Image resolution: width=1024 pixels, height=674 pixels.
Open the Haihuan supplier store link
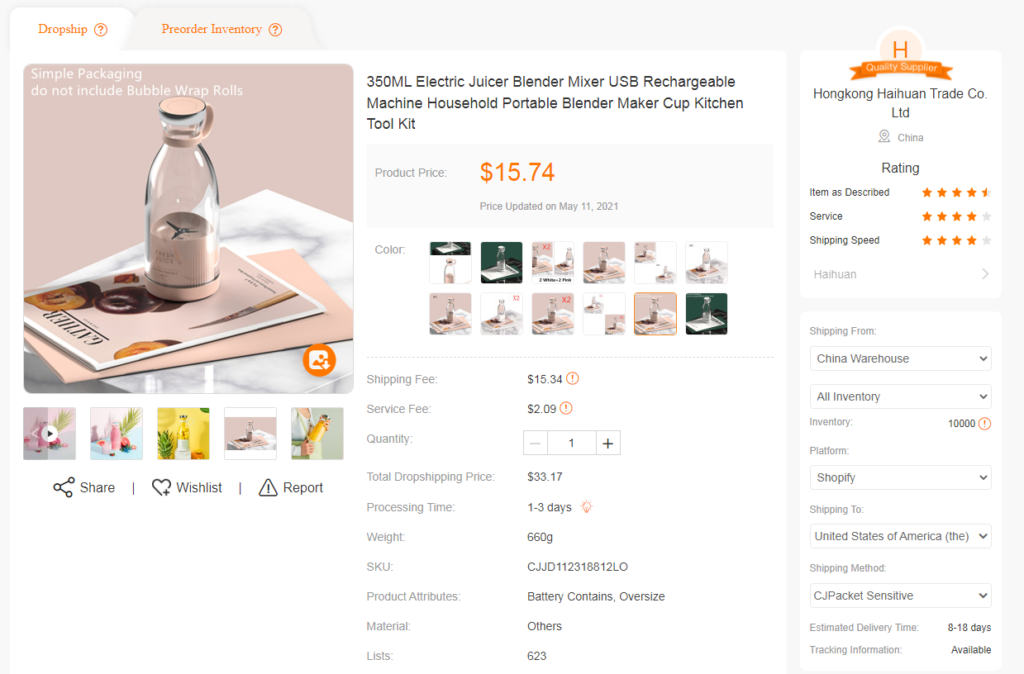click(900, 274)
